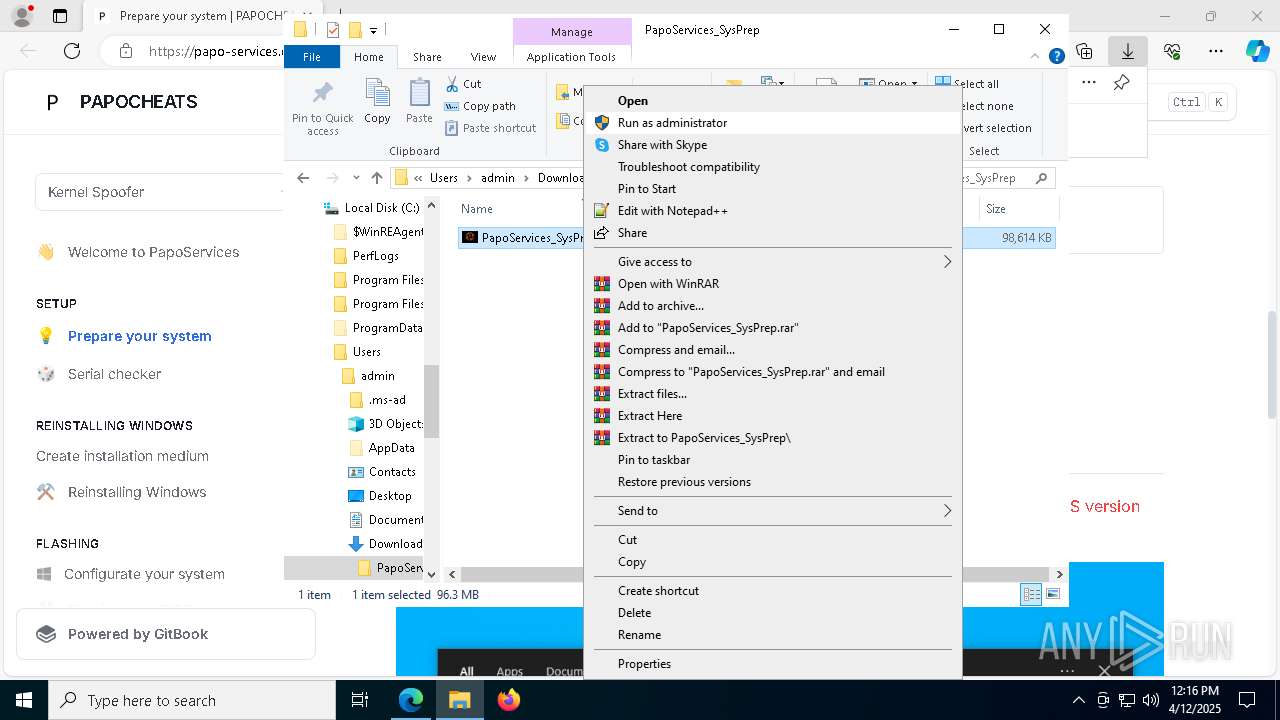Click admin in the address breadcrumb
Image resolution: width=1280 pixels, height=720 pixels.
497,178
